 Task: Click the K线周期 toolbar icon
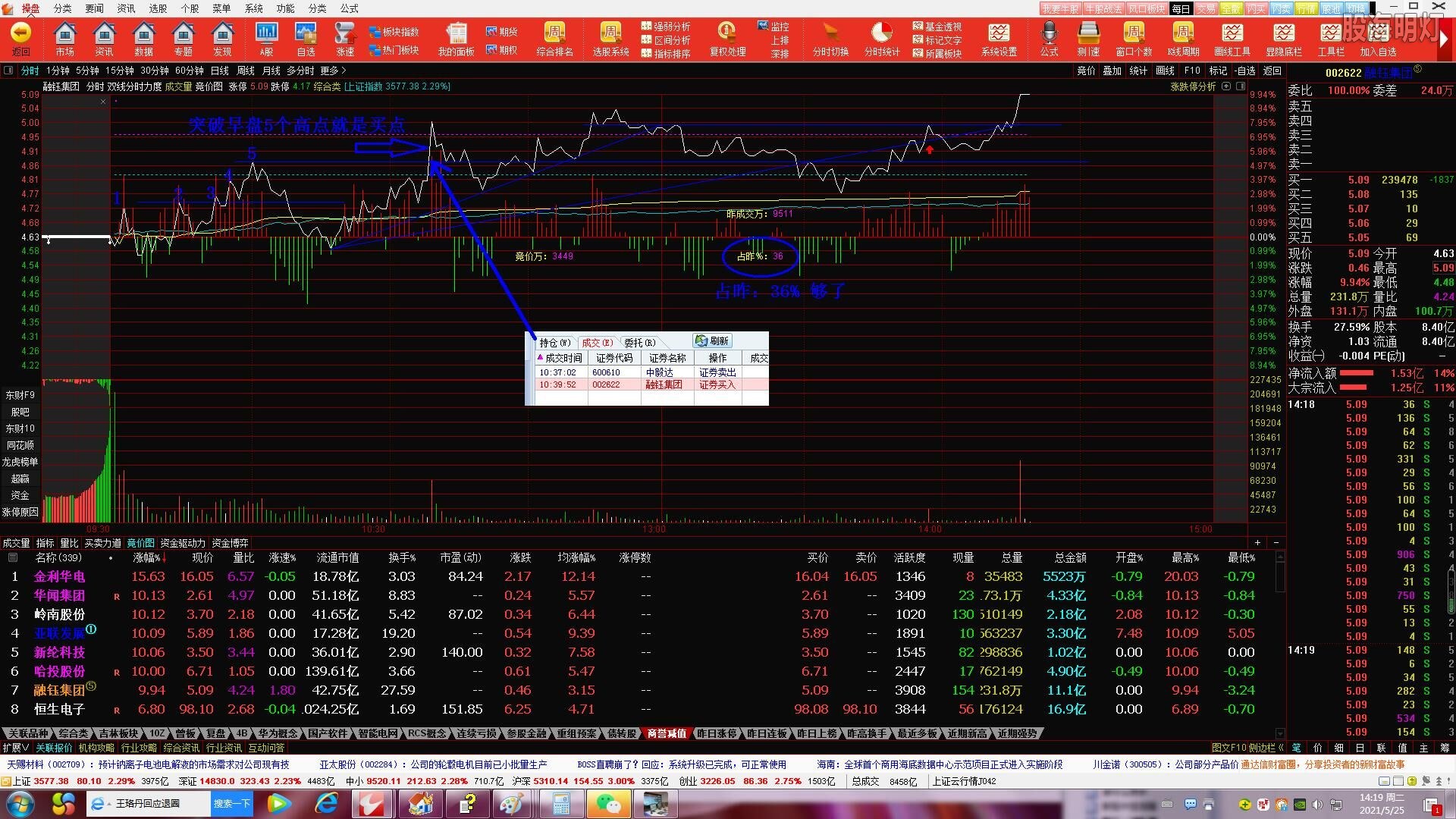point(1183,39)
